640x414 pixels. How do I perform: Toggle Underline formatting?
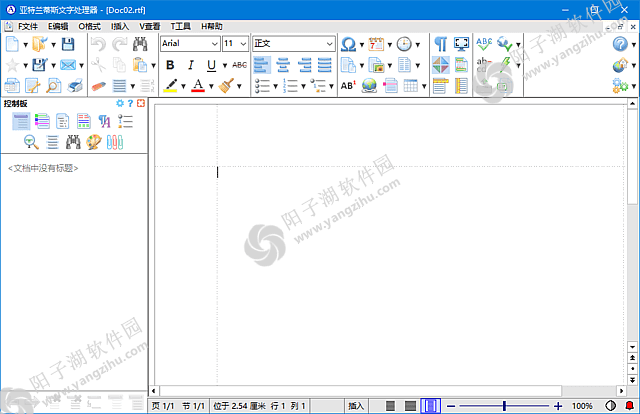[211, 65]
